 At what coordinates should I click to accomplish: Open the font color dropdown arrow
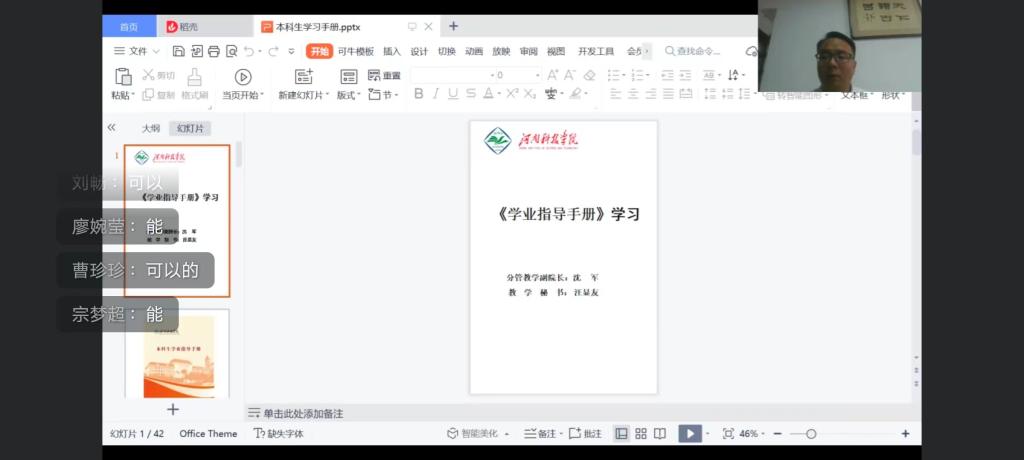click(498, 94)
